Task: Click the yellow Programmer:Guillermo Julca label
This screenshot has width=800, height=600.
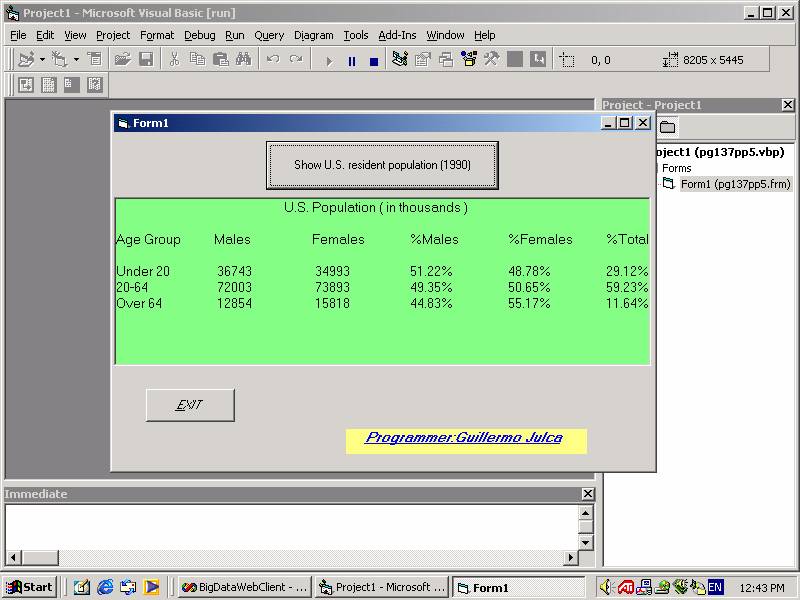Action: tap(465, 439)
